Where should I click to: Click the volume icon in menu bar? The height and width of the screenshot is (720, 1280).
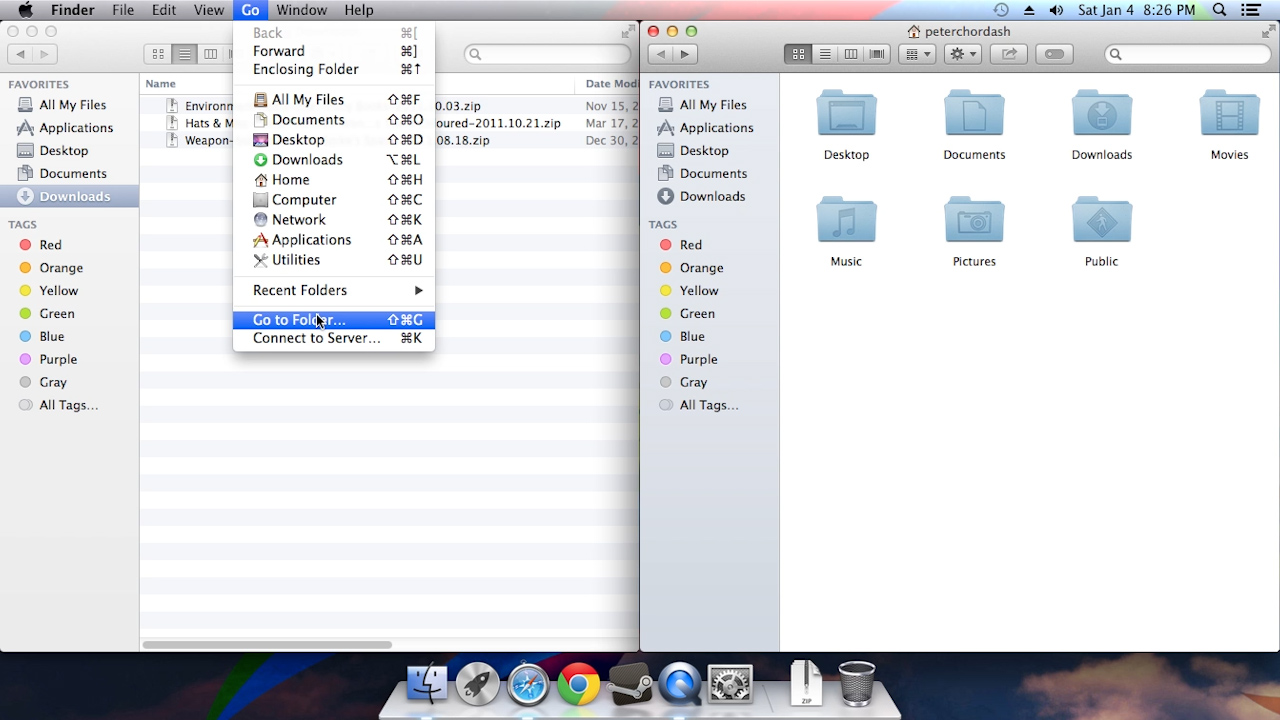point(1056,10)
